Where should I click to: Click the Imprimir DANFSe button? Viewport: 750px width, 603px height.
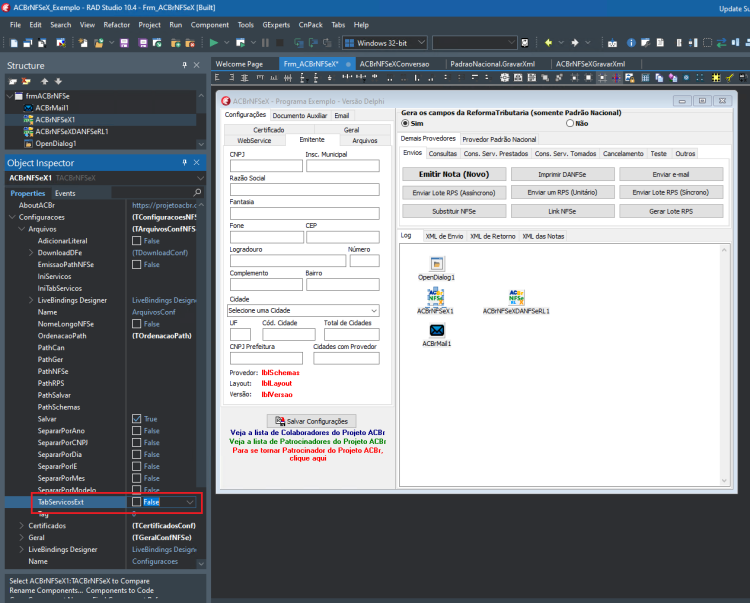coord(562,174)
